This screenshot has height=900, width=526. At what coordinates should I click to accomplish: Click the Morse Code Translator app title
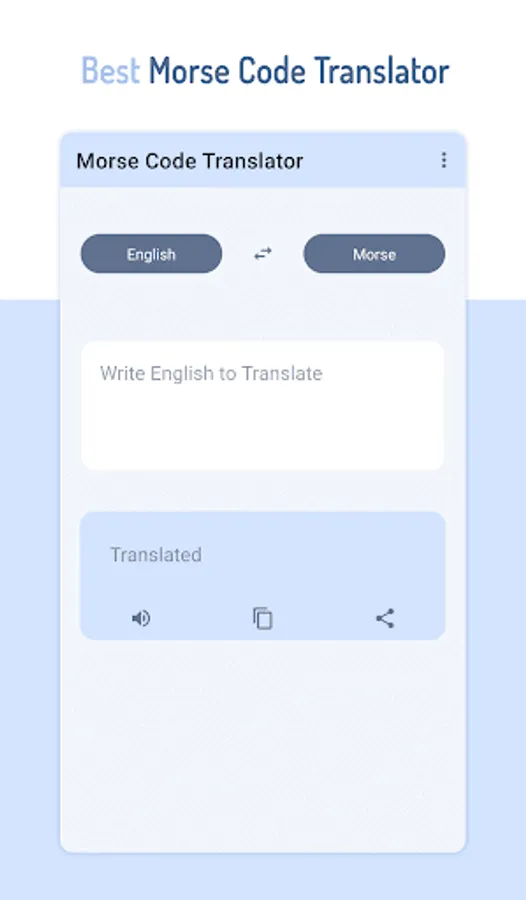point(189,161)
